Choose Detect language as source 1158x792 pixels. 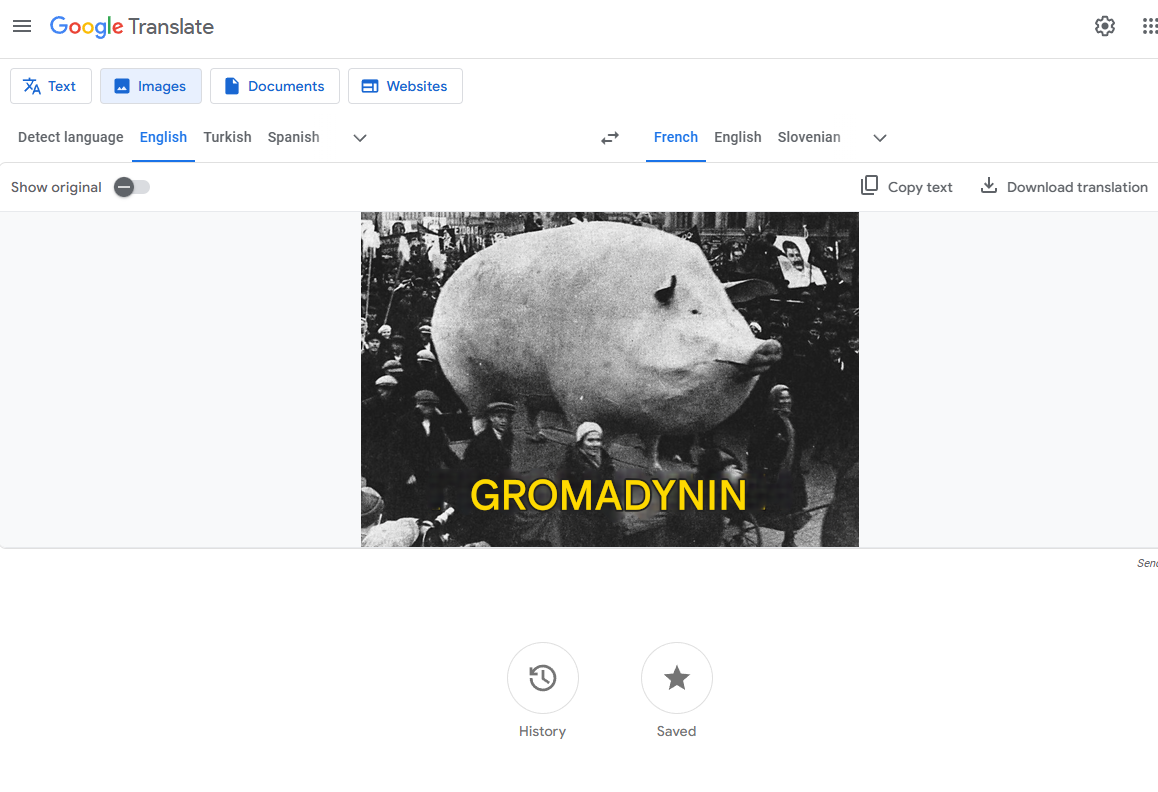[x=71, y=137]
